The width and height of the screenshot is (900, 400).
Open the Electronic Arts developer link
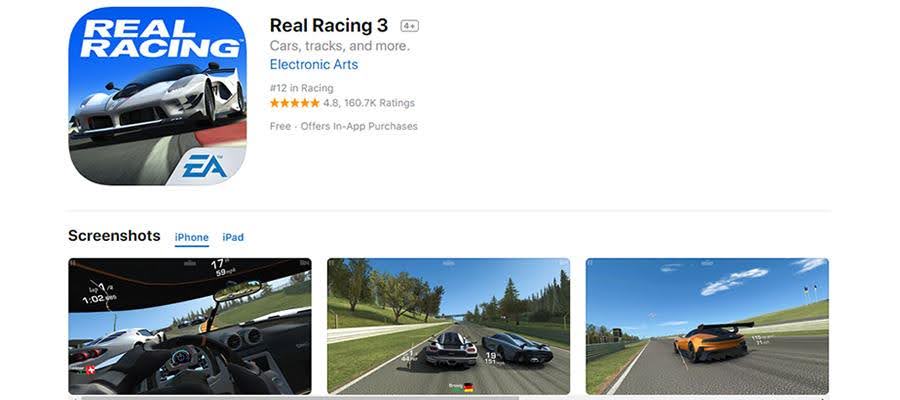313,64
